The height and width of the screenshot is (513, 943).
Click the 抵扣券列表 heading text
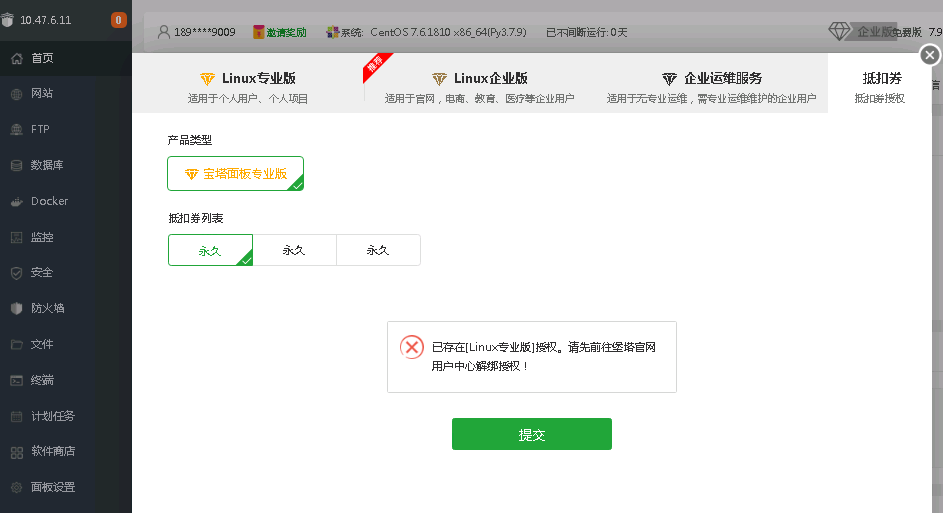pyautogui.click(x=195, y=218)
